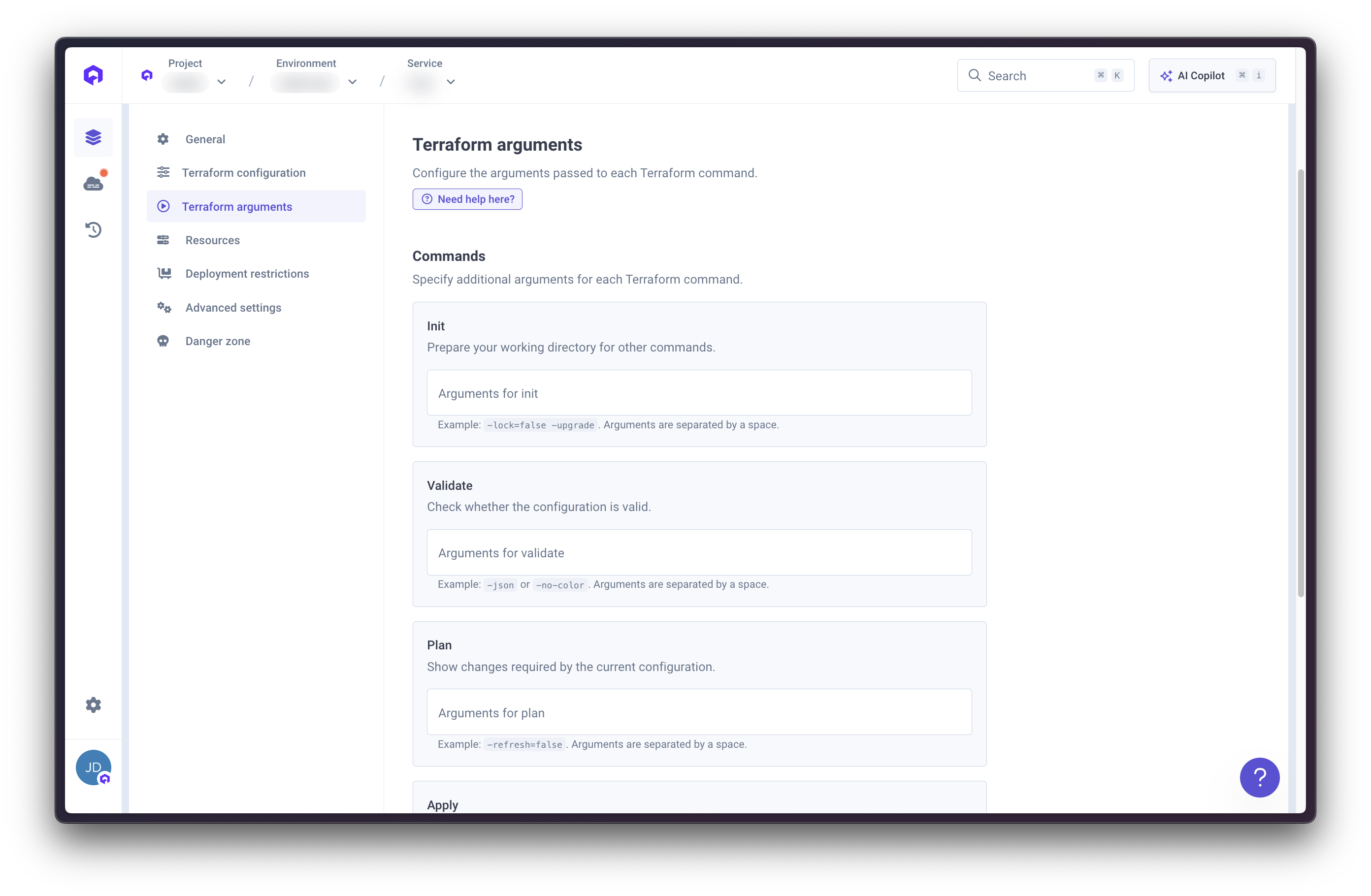
Task: Open the Qovery home logo
Action: tap(93, 75)
